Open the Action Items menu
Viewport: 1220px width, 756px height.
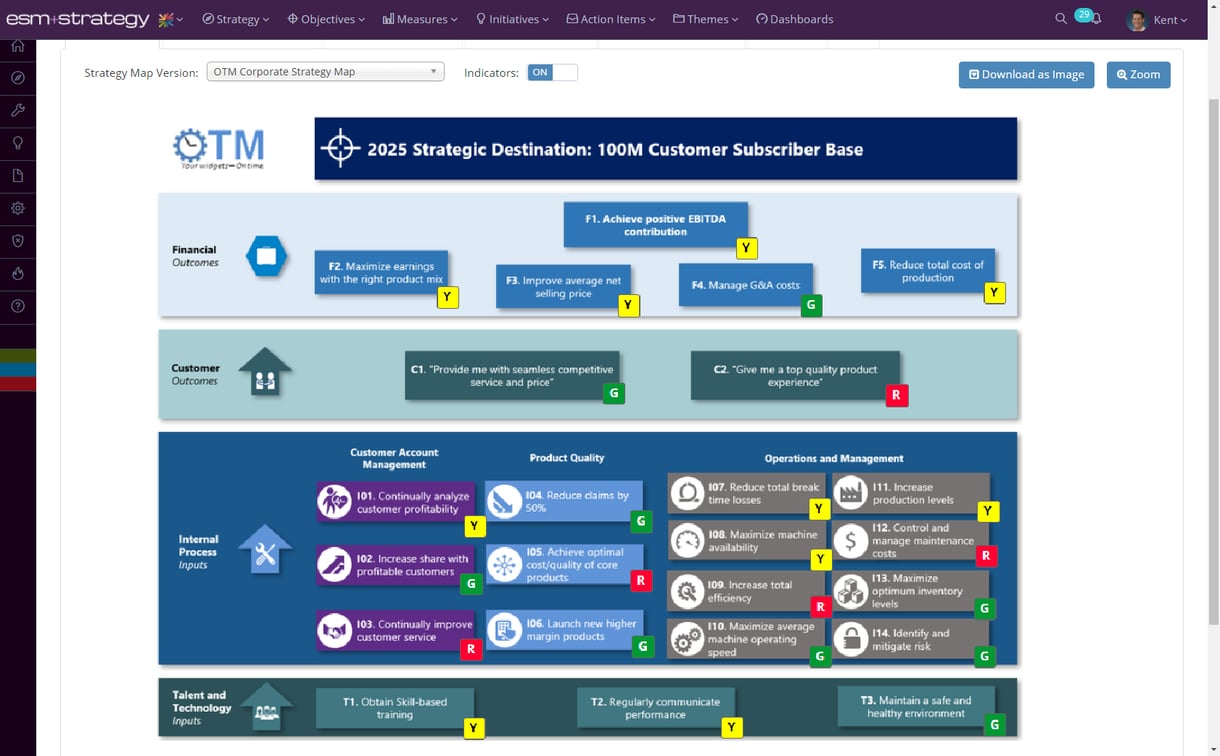[x=610, y=18]
